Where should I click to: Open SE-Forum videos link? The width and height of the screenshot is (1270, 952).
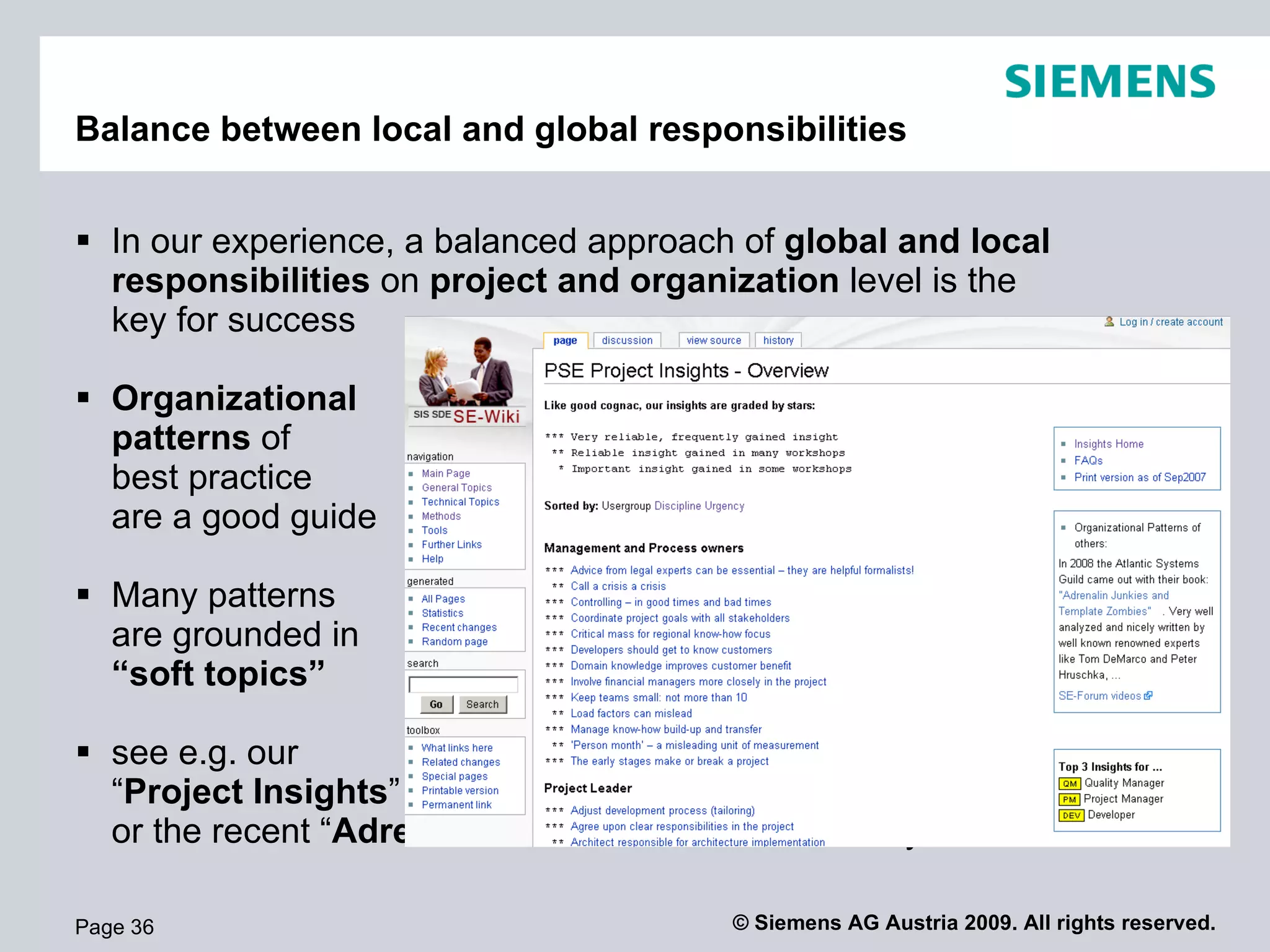click(1099, 695)
